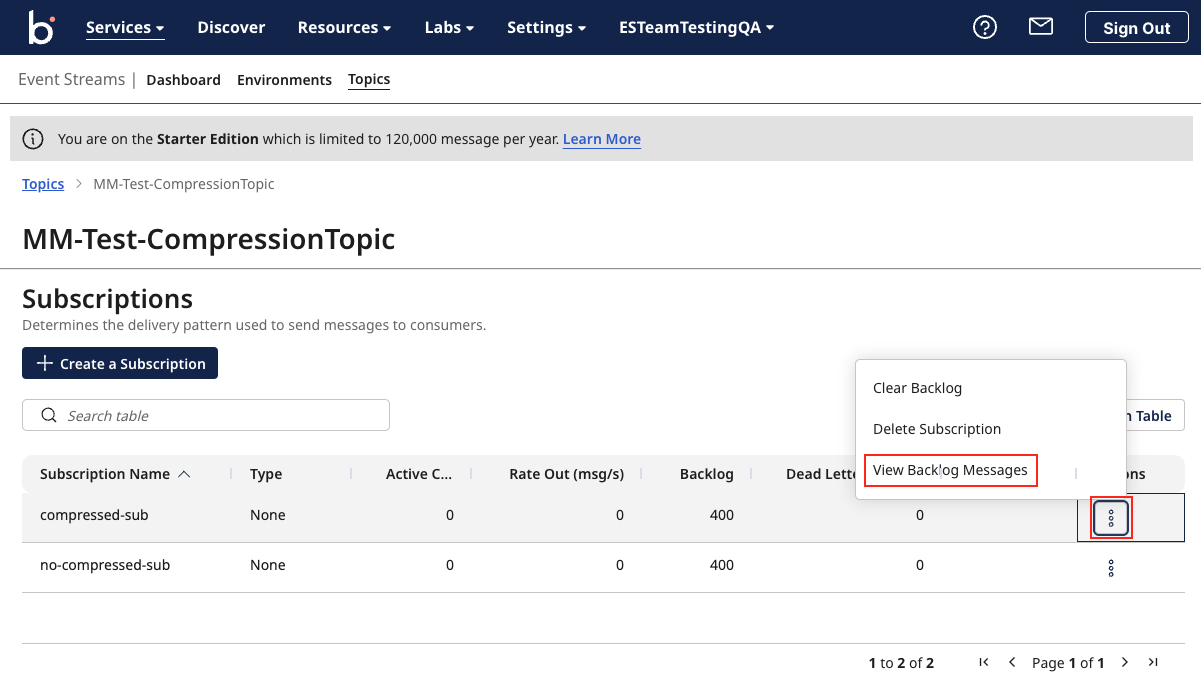This screenshot has width=1201, height=680.
Task: Click the Create a Subscription button
Action: click(120, 364)
